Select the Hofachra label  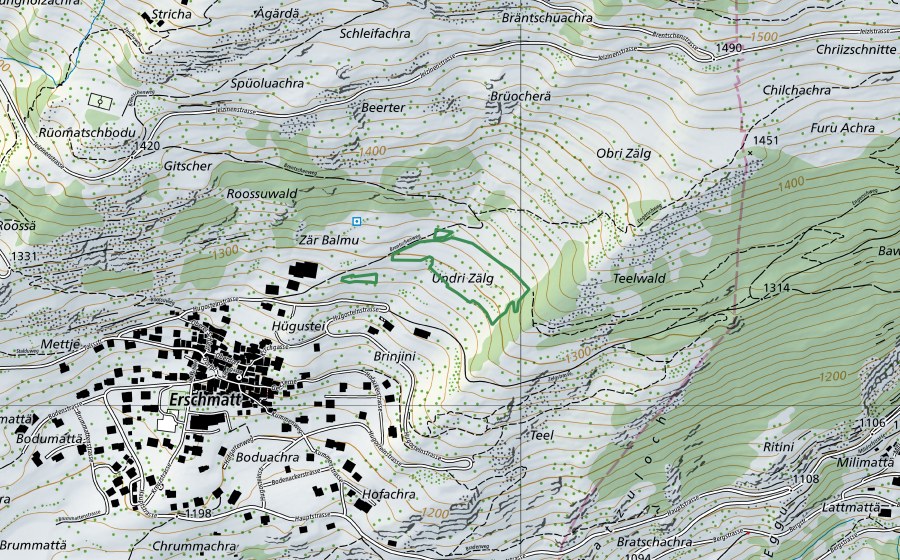pyautogui.click(x=389, y=494)
